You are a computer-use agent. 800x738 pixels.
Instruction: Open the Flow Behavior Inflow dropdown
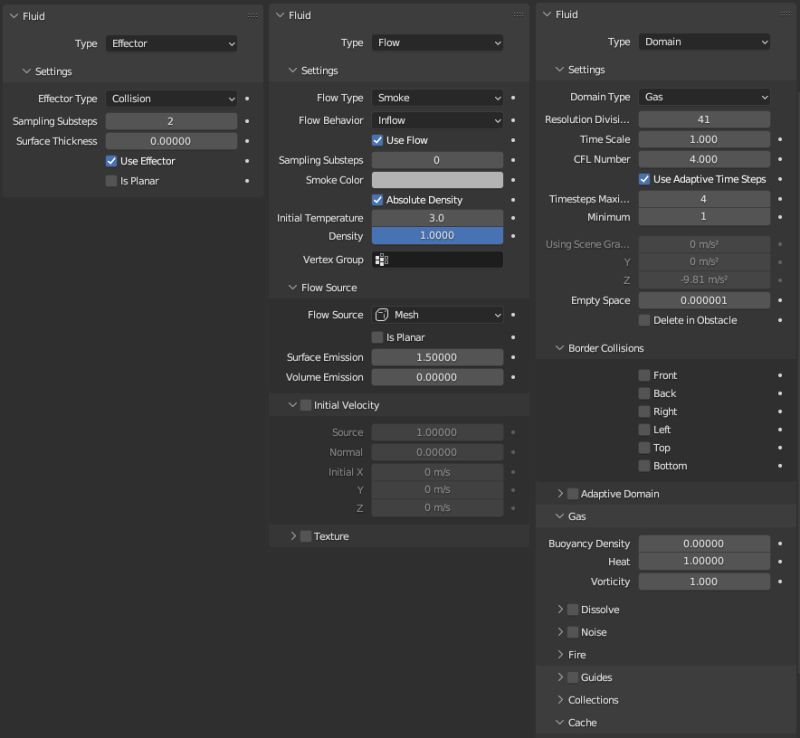click(x=437, y=120)
